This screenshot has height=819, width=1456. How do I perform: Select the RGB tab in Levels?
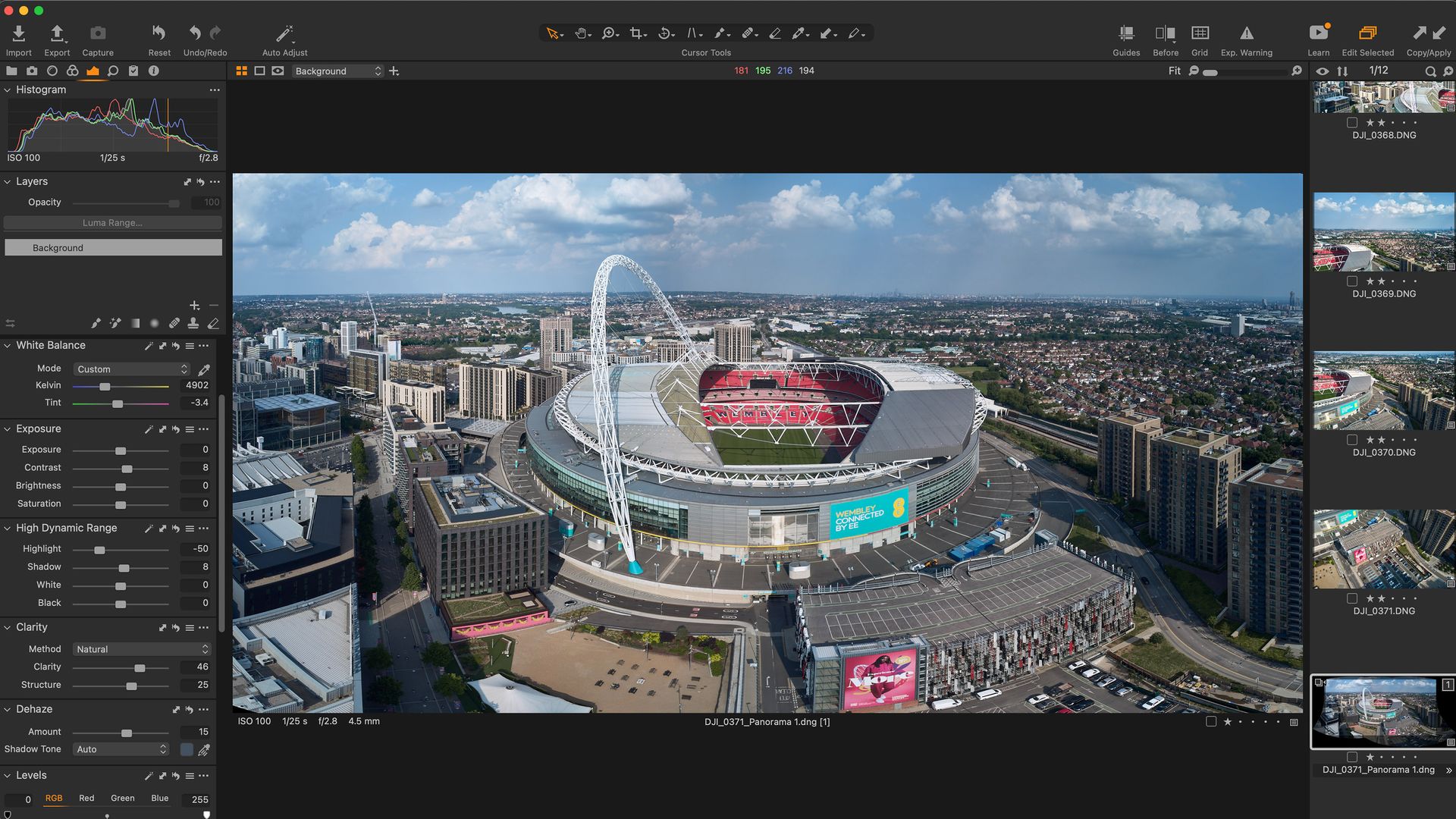pos(54,798)
